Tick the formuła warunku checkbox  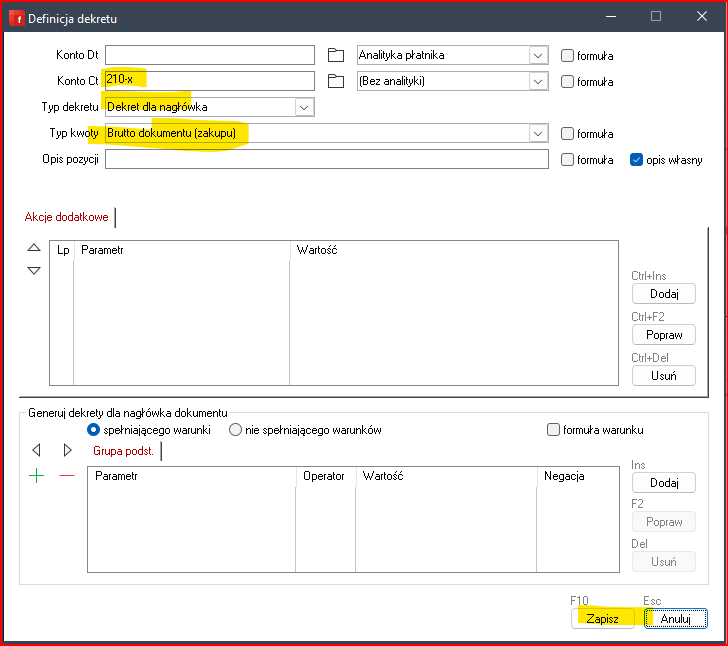[553, 429]
